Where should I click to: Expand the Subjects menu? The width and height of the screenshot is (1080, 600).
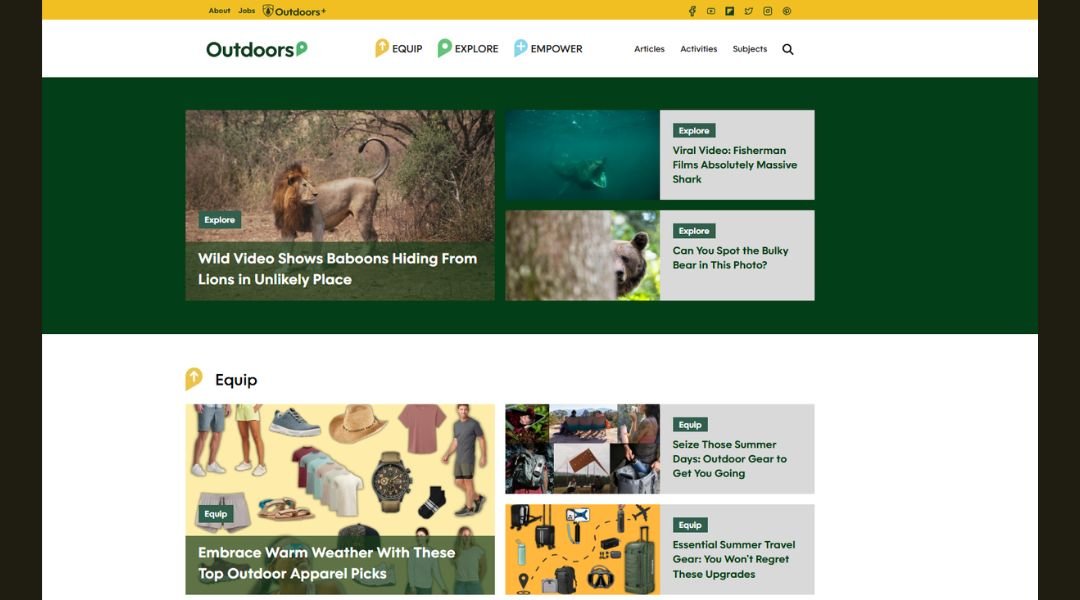tap(749, 49)
